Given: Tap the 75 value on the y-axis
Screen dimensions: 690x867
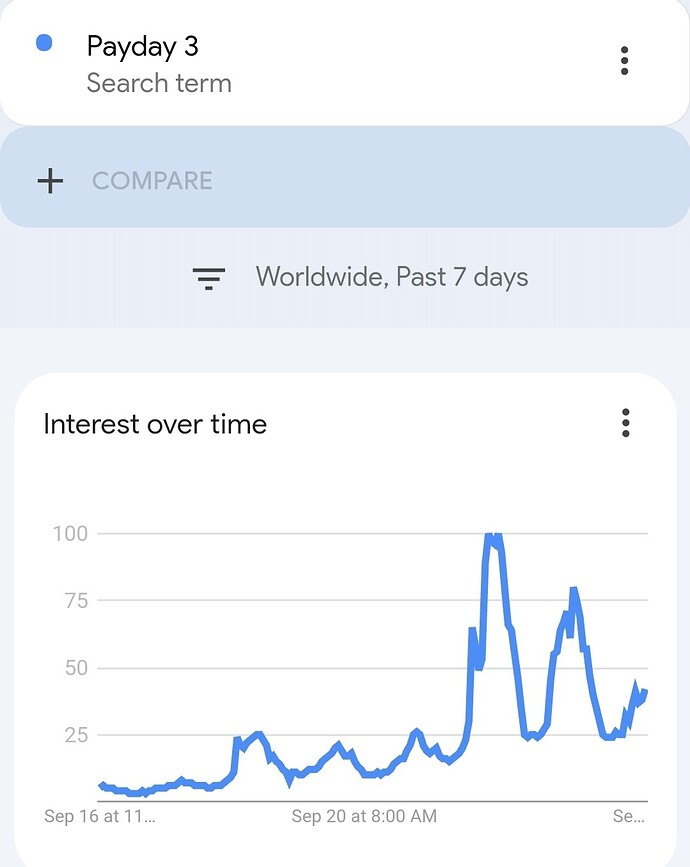Looking at the screenshot, I should [76, 600].
